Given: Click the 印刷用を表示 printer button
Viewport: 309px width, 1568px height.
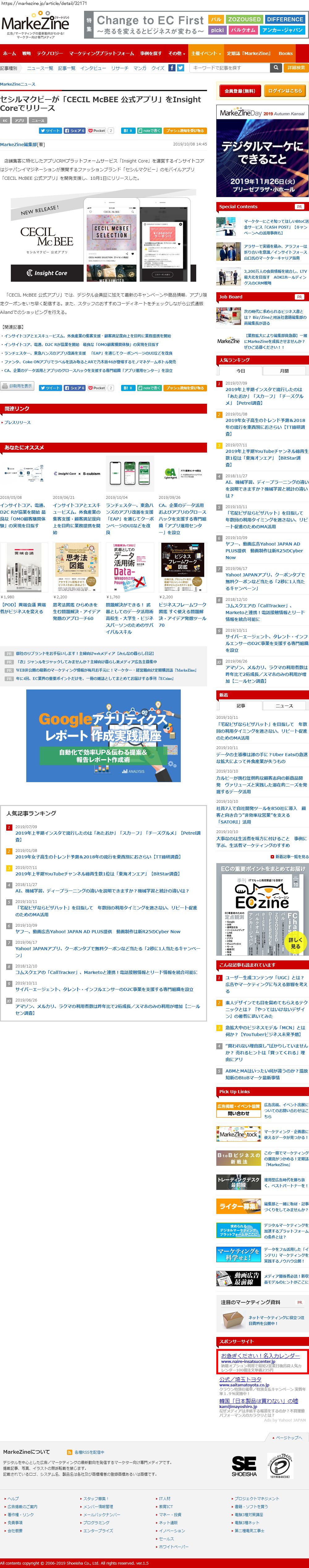Looking at the screenshot, I should tap(18, 386).
